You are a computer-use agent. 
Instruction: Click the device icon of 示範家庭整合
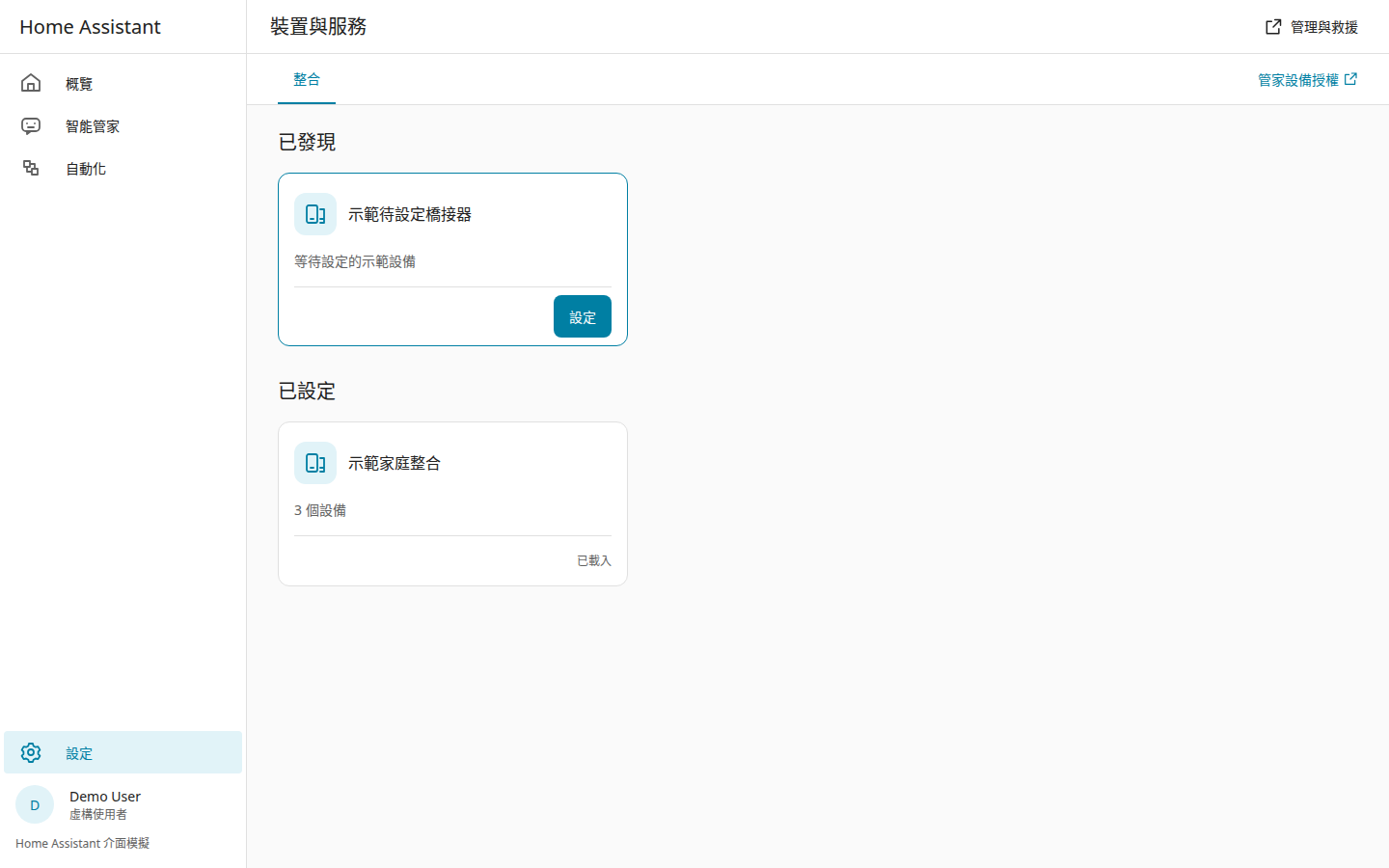tap(315, 463)
